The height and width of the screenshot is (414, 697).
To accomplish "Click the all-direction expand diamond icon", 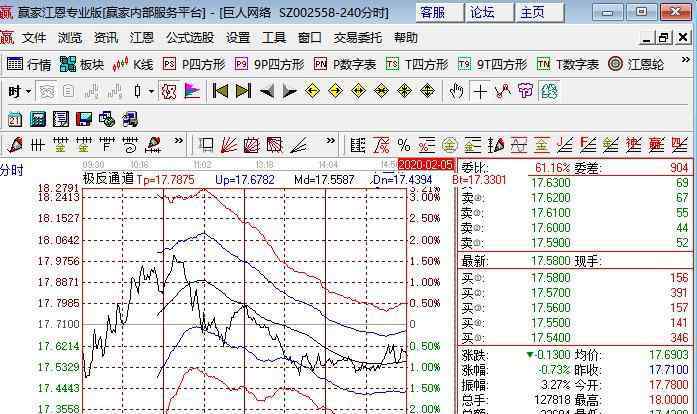I will coord(427,91).
